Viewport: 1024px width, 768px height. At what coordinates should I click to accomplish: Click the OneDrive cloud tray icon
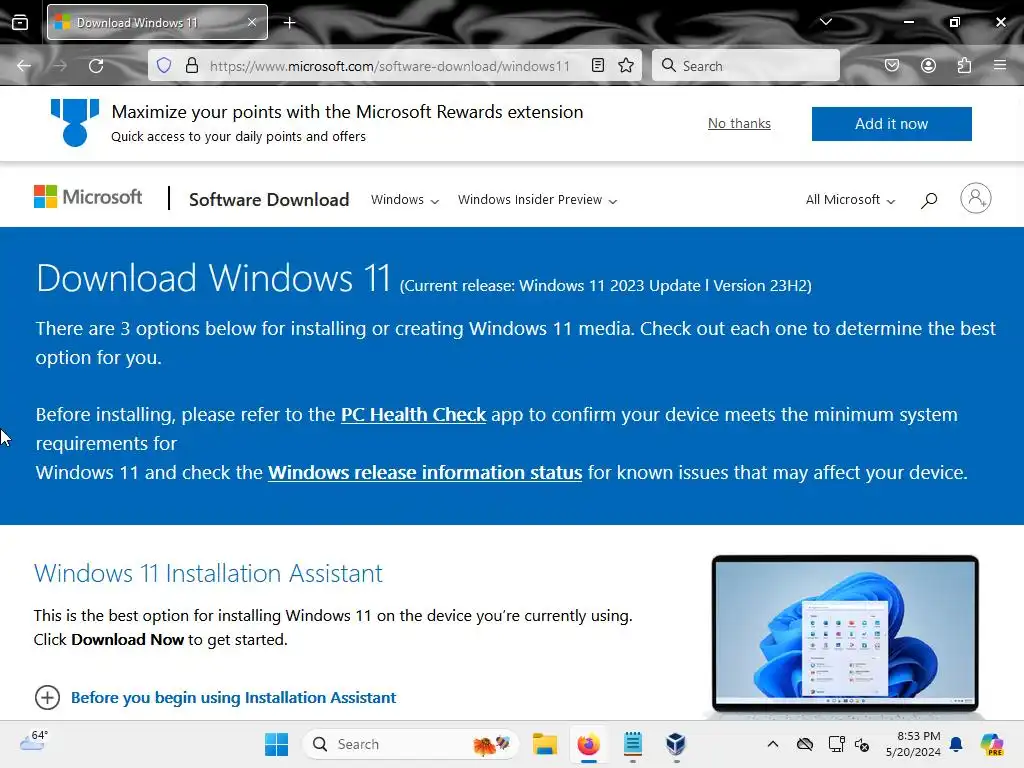805,744
